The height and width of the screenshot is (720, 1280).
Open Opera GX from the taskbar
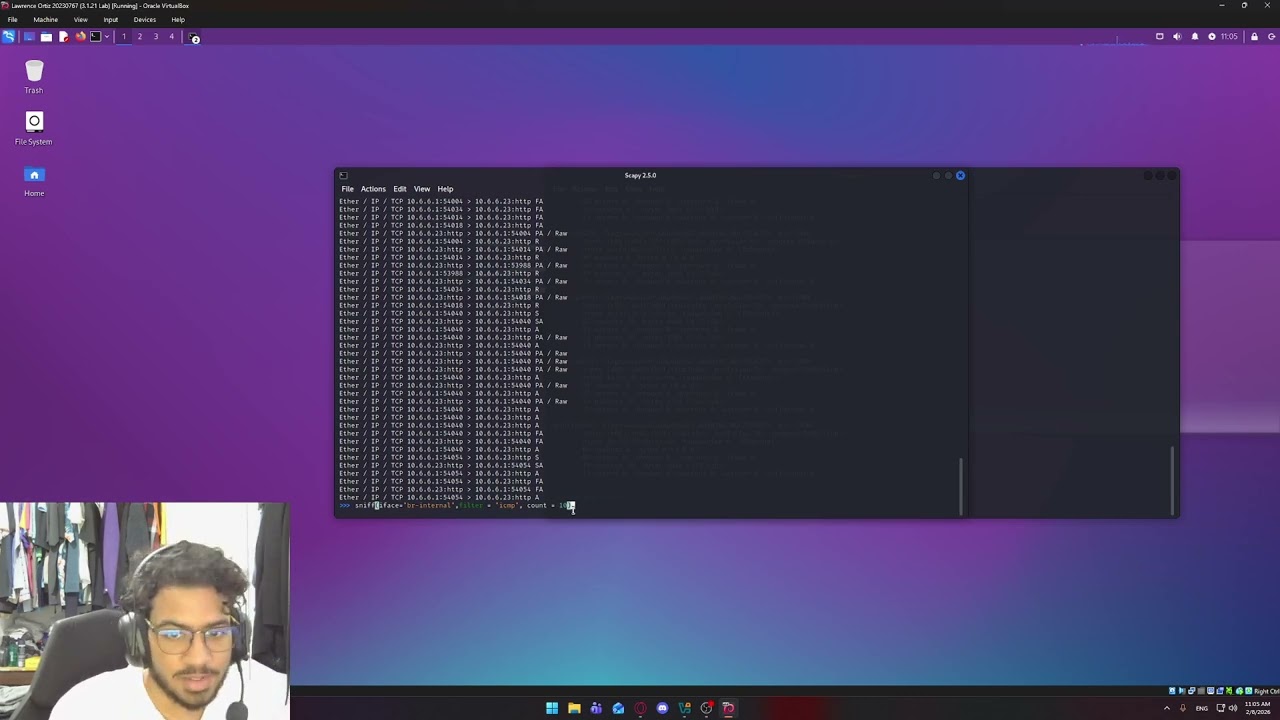point(640,708)
